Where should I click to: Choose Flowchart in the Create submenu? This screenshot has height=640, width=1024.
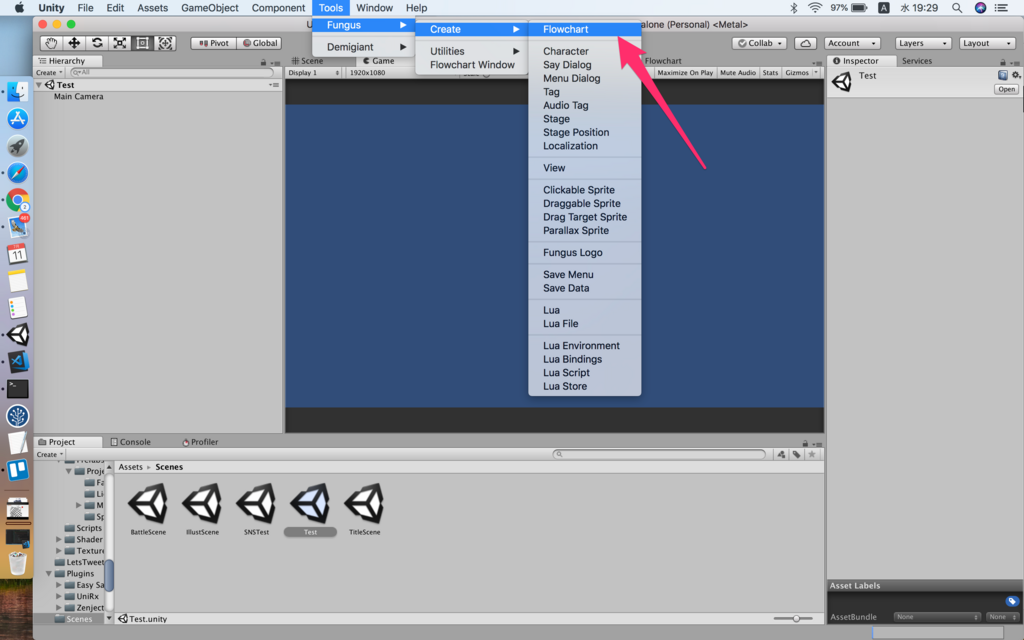pyautogui.click(x=584, y=29)
